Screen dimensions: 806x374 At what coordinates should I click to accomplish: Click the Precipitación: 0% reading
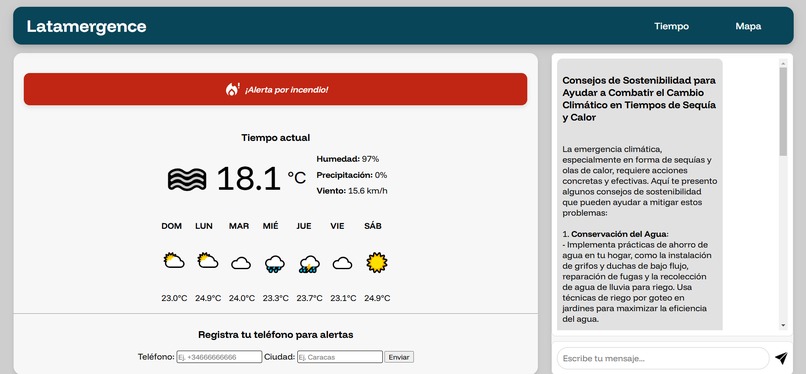(352, 175)
